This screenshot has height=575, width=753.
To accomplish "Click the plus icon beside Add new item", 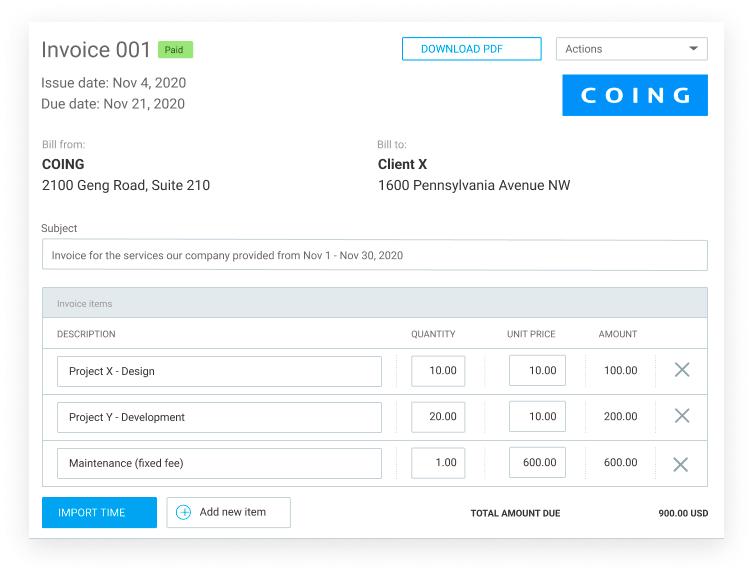I will click(183, 513).
